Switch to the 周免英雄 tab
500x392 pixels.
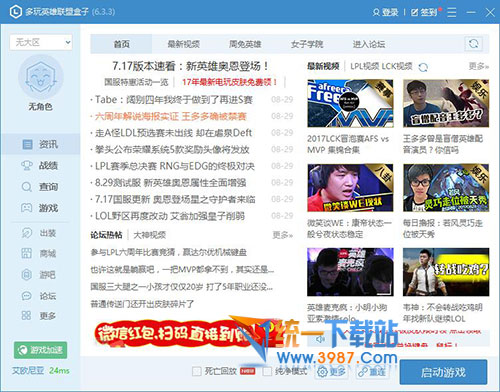point(245,44)
